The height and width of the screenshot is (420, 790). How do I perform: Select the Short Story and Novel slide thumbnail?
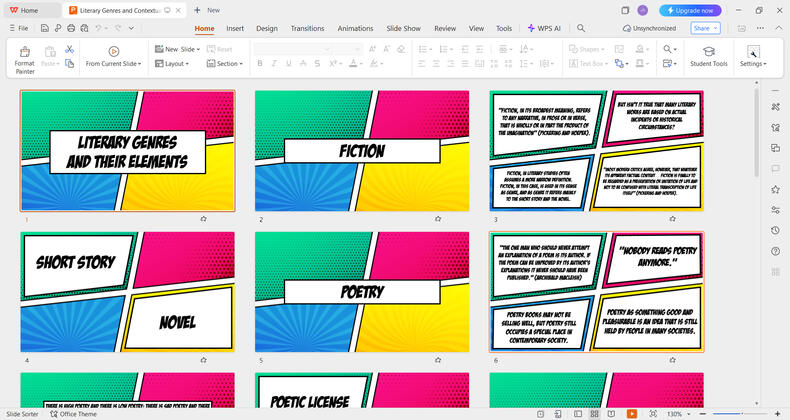127,292
